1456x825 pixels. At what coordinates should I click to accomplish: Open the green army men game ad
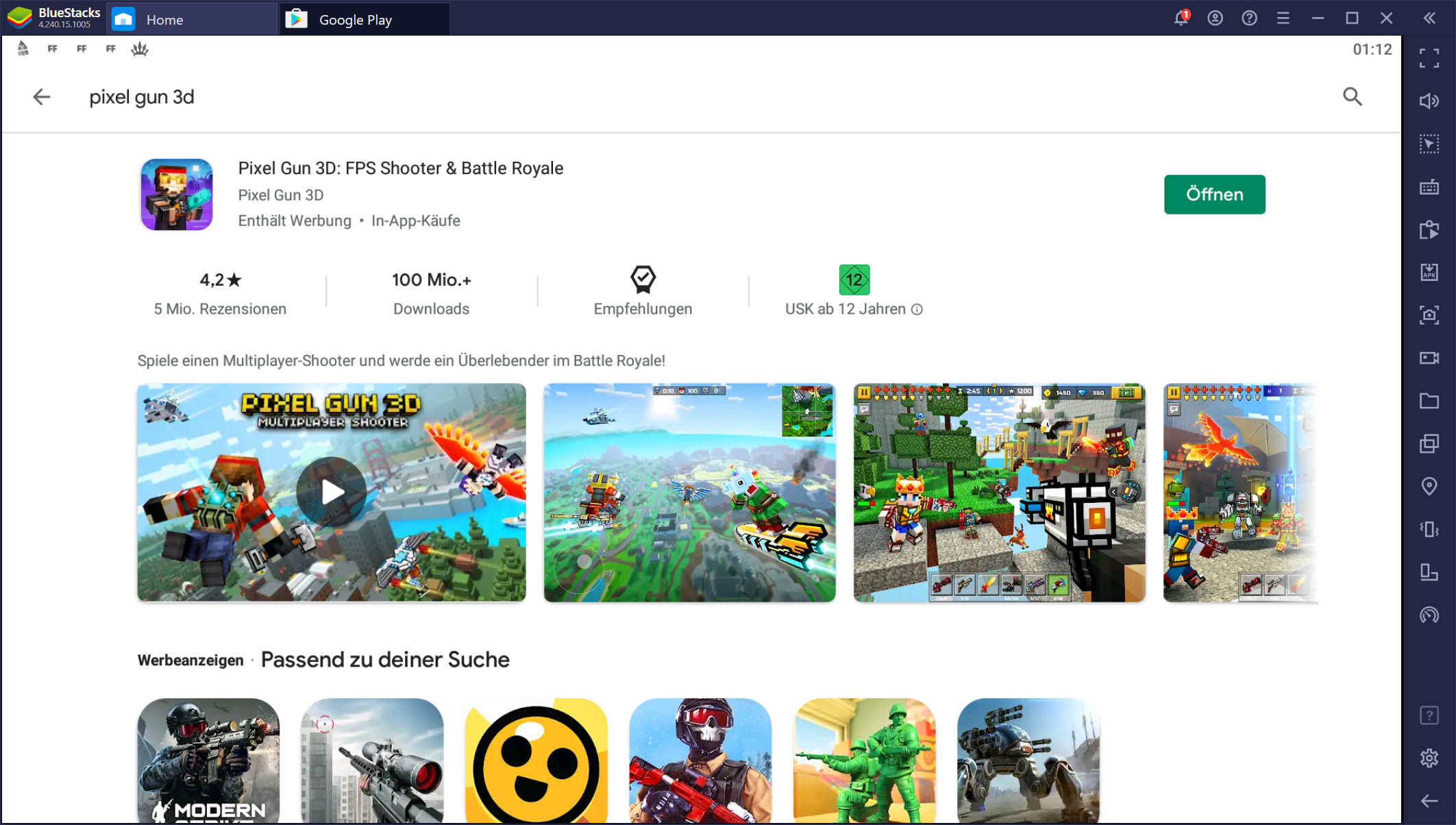865,761
